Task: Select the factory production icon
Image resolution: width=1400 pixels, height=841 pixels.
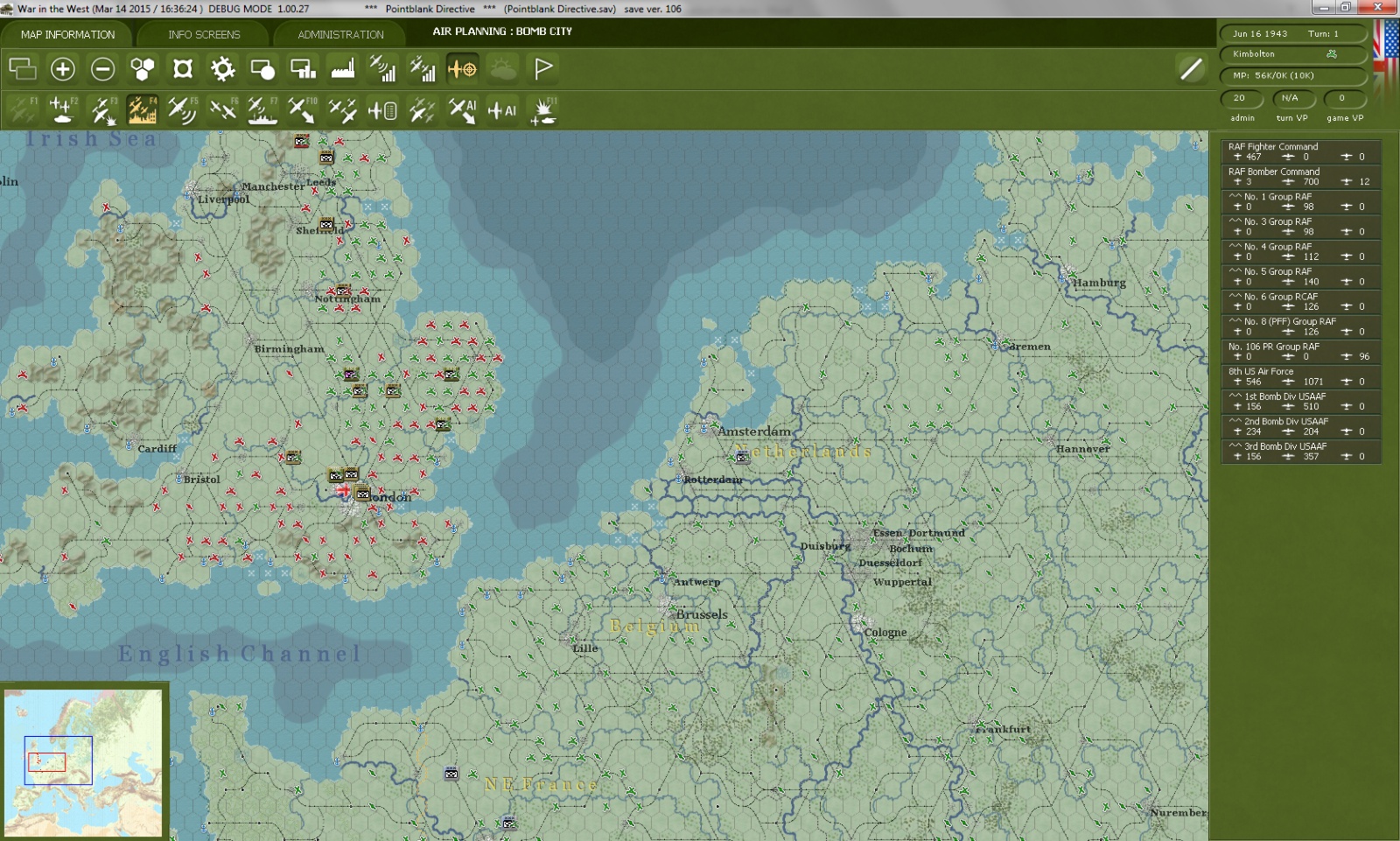Action: [x=343, y=69]
